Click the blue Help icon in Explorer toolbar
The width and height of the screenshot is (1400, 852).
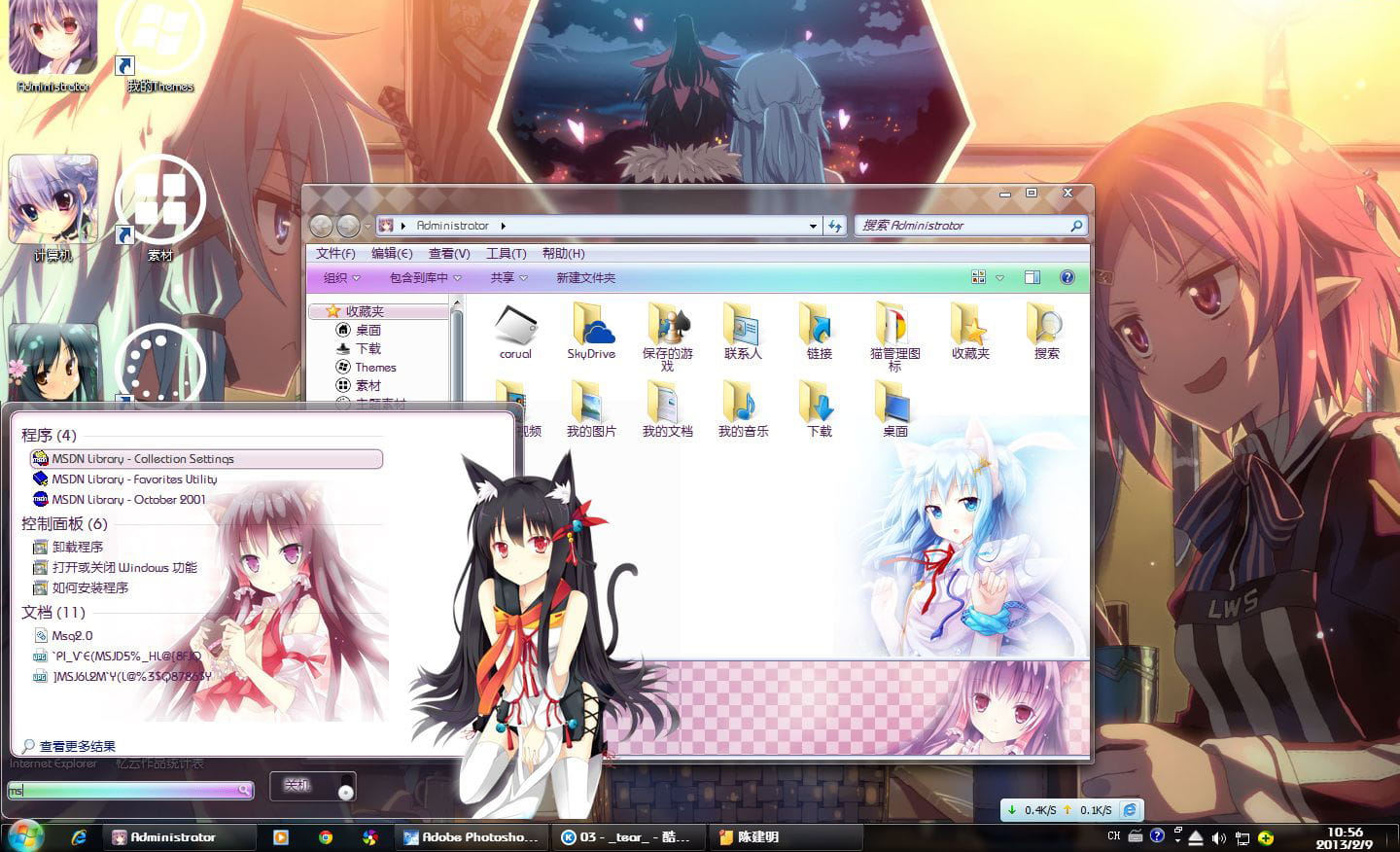1067,277
